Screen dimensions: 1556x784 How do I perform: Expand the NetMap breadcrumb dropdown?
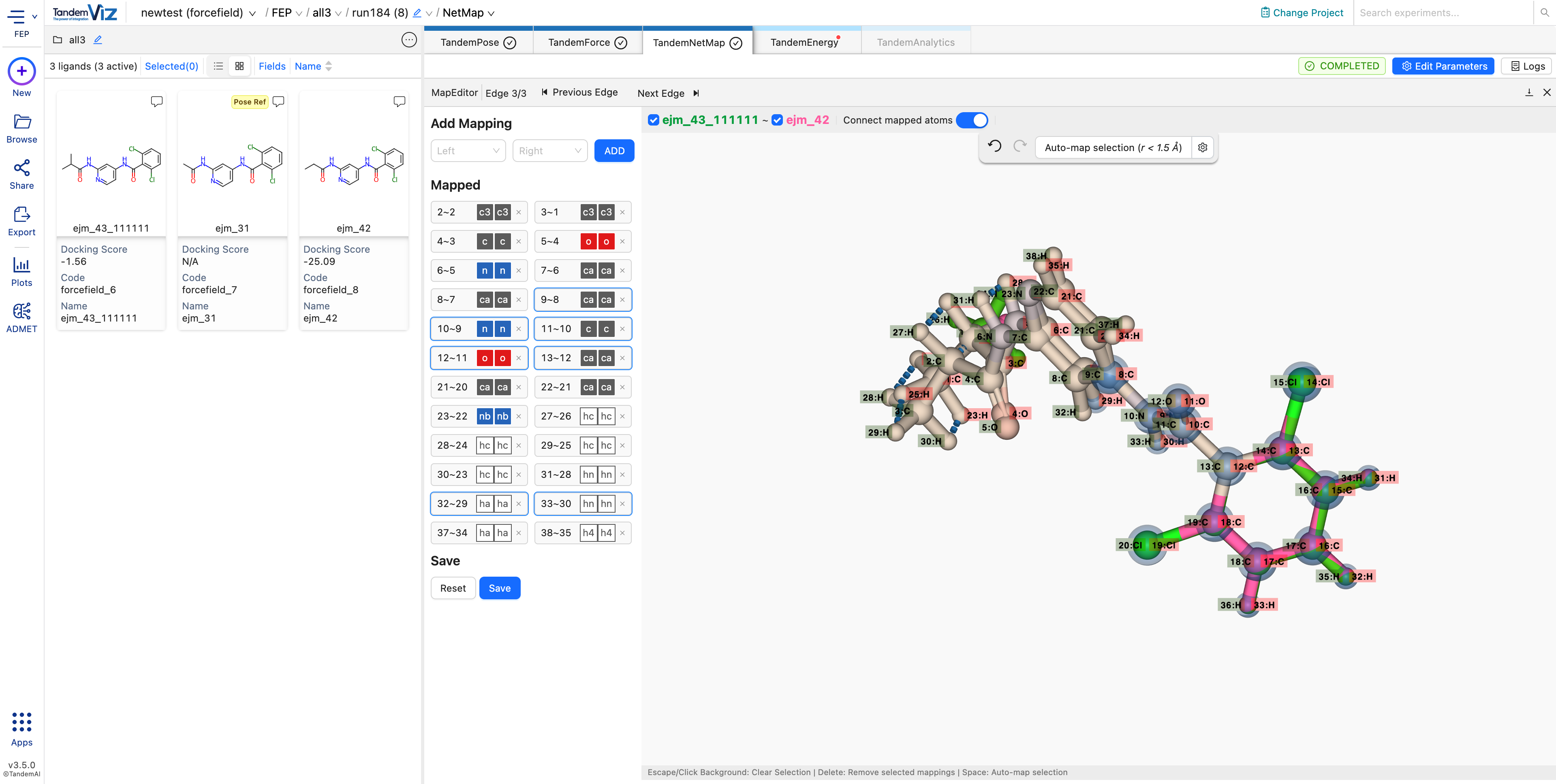click(x=490, y=13)
